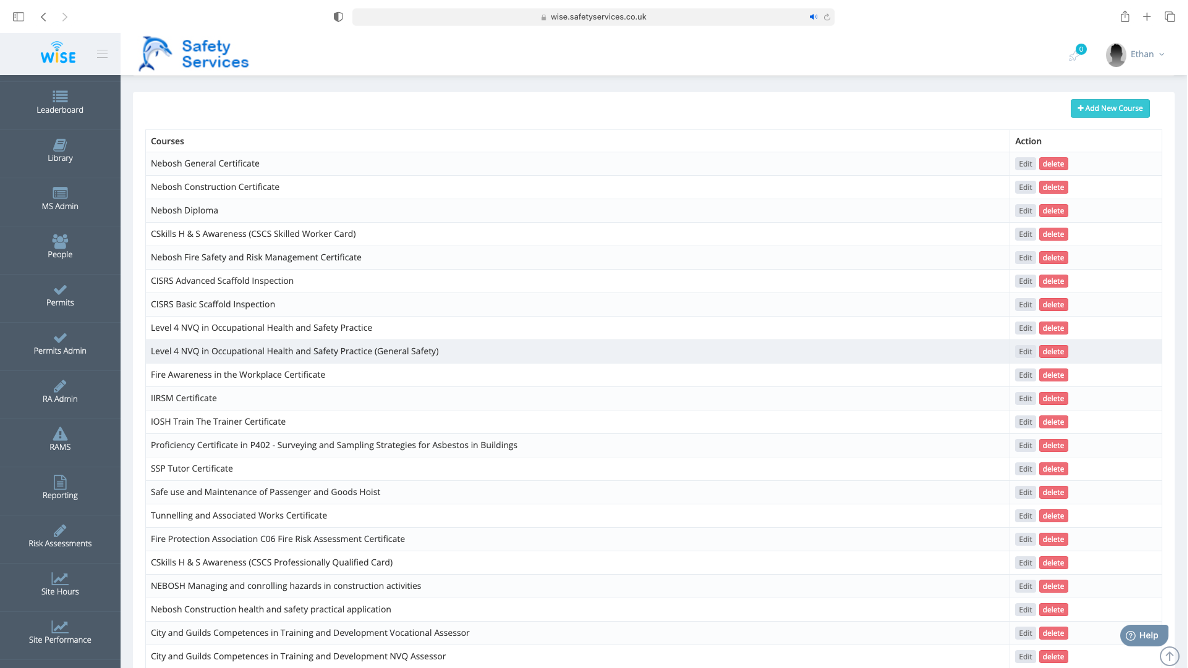Image resolution: width=1188 pixels, height=668 pixels.
Task: Open the notifications icon with badge
Action: point(1077,53)
